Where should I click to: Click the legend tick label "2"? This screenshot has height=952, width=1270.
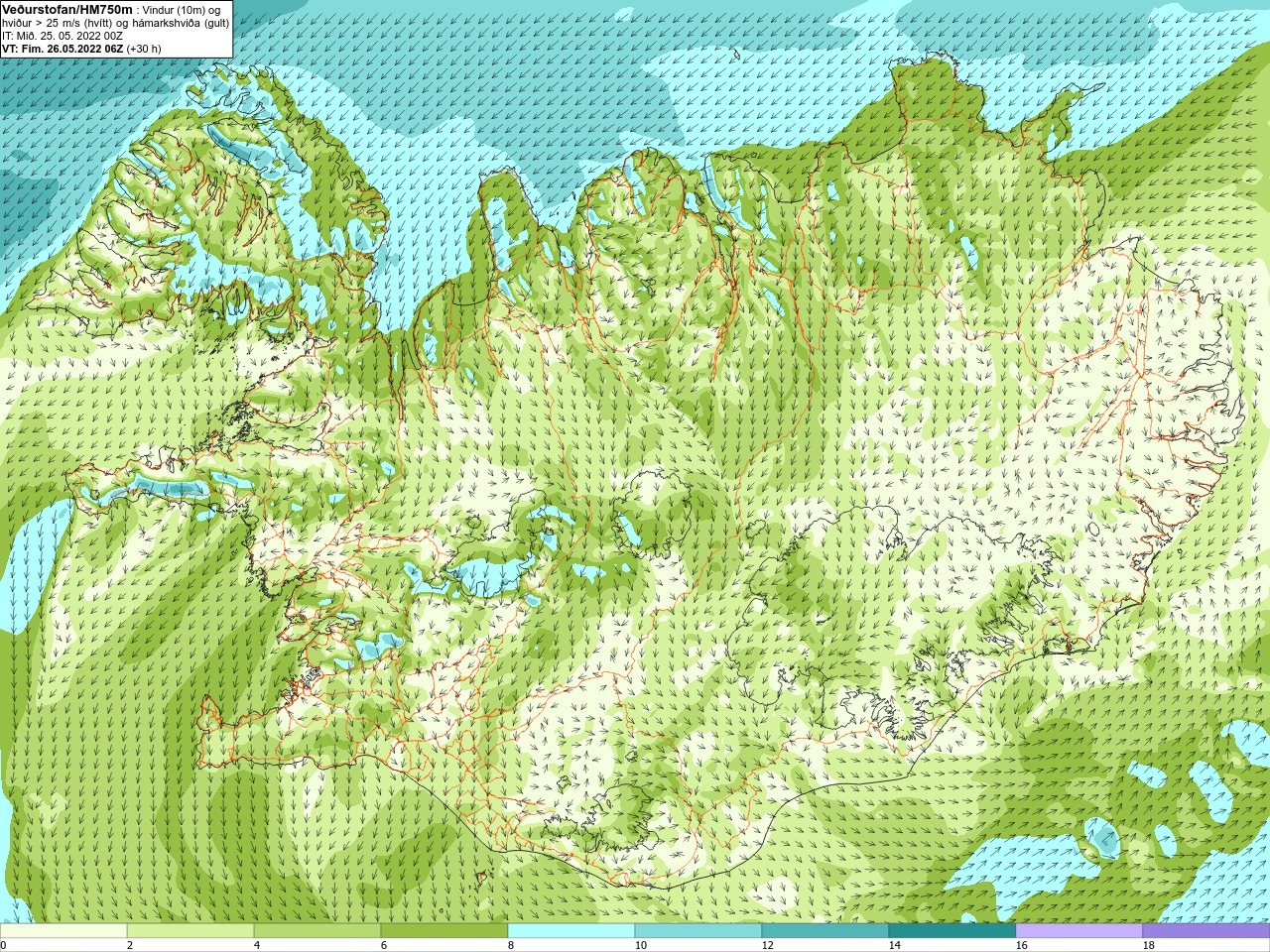coord(130,945)
